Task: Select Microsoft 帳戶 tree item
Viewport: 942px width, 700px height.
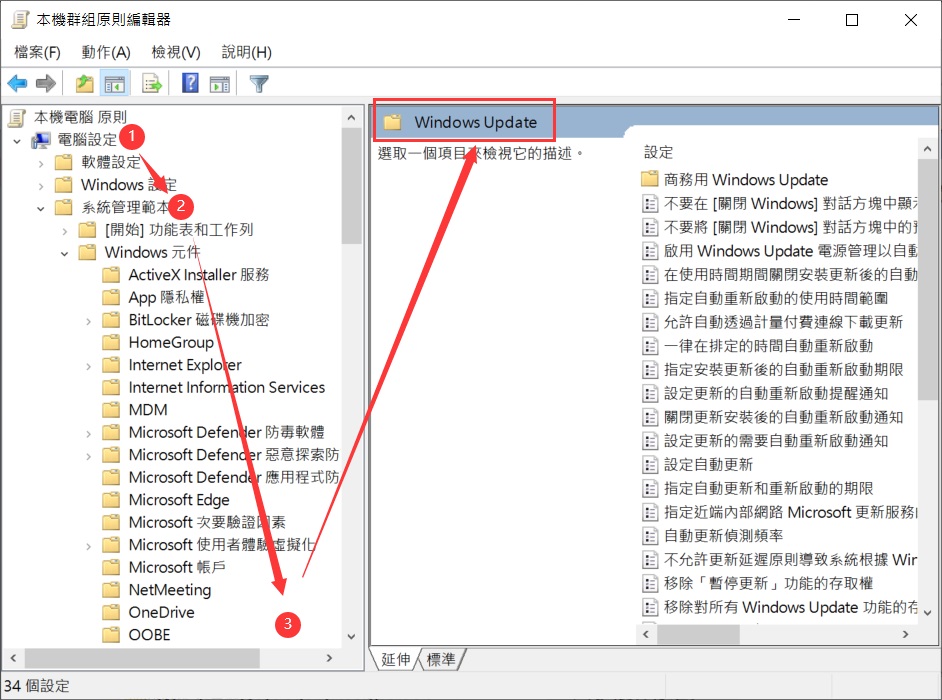Action: [x=177, y=567]
